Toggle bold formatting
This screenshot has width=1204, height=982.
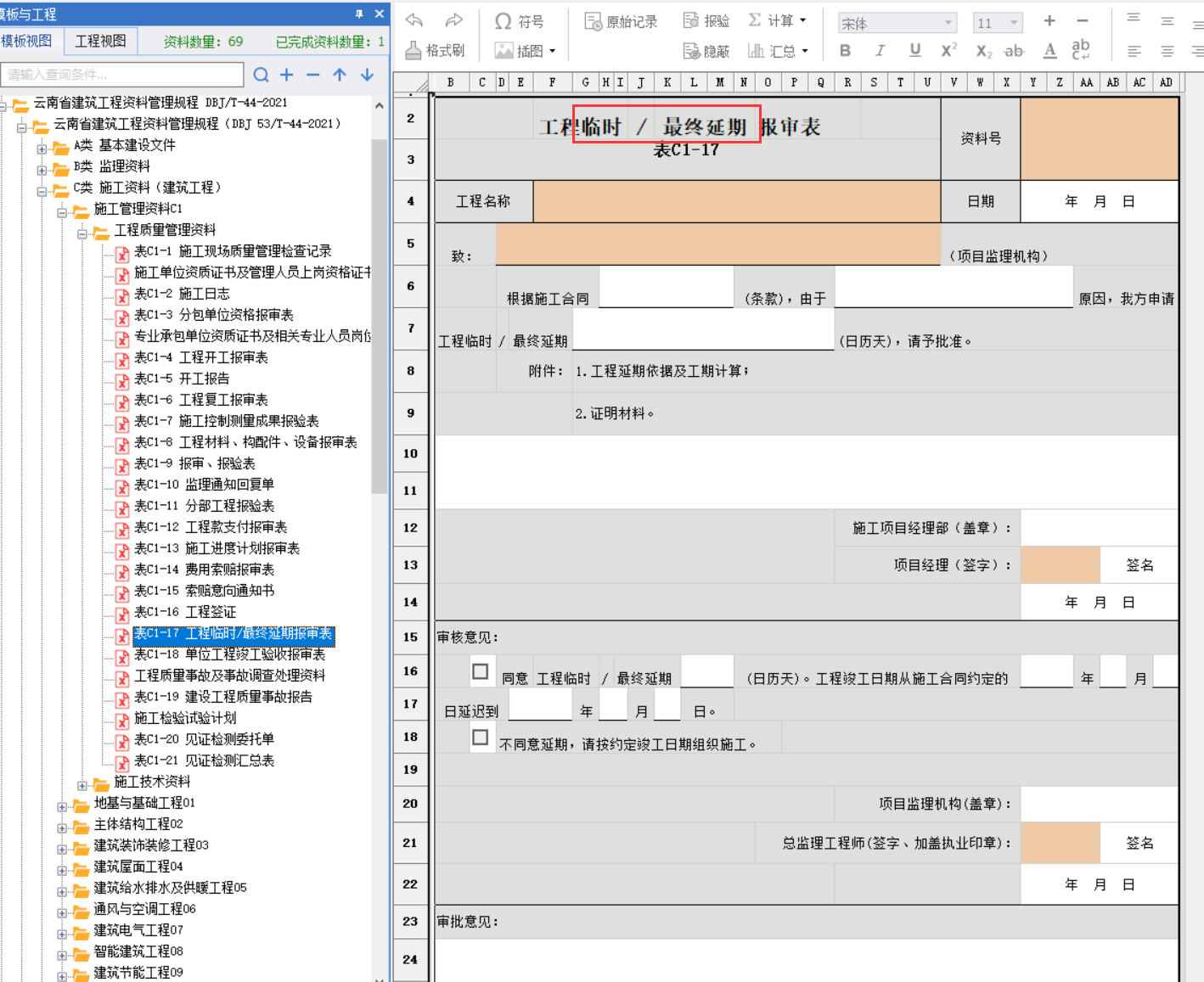pos(845,51)
